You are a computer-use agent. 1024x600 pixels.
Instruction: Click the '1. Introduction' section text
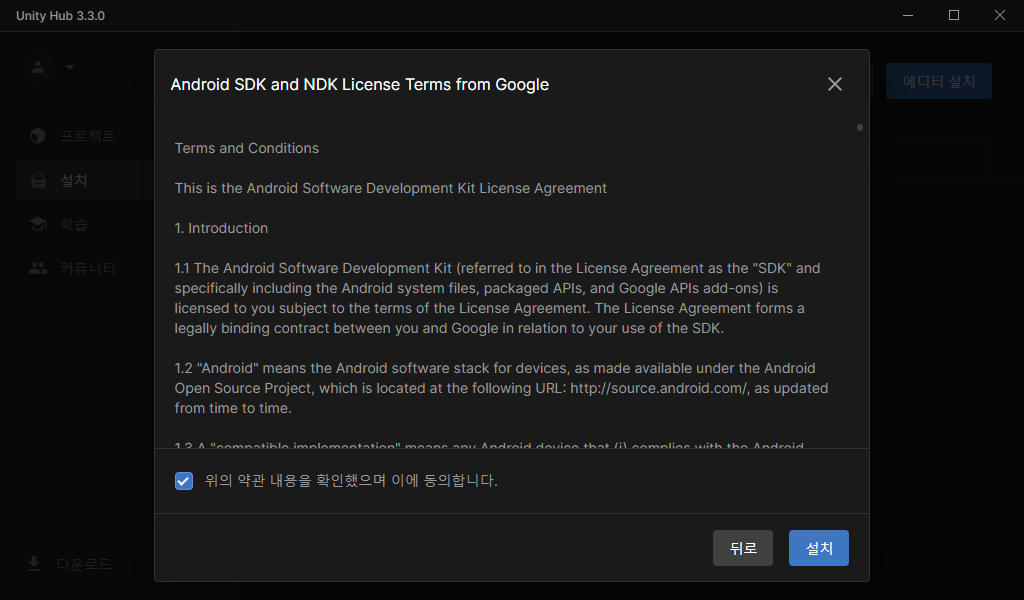point(221,228)
